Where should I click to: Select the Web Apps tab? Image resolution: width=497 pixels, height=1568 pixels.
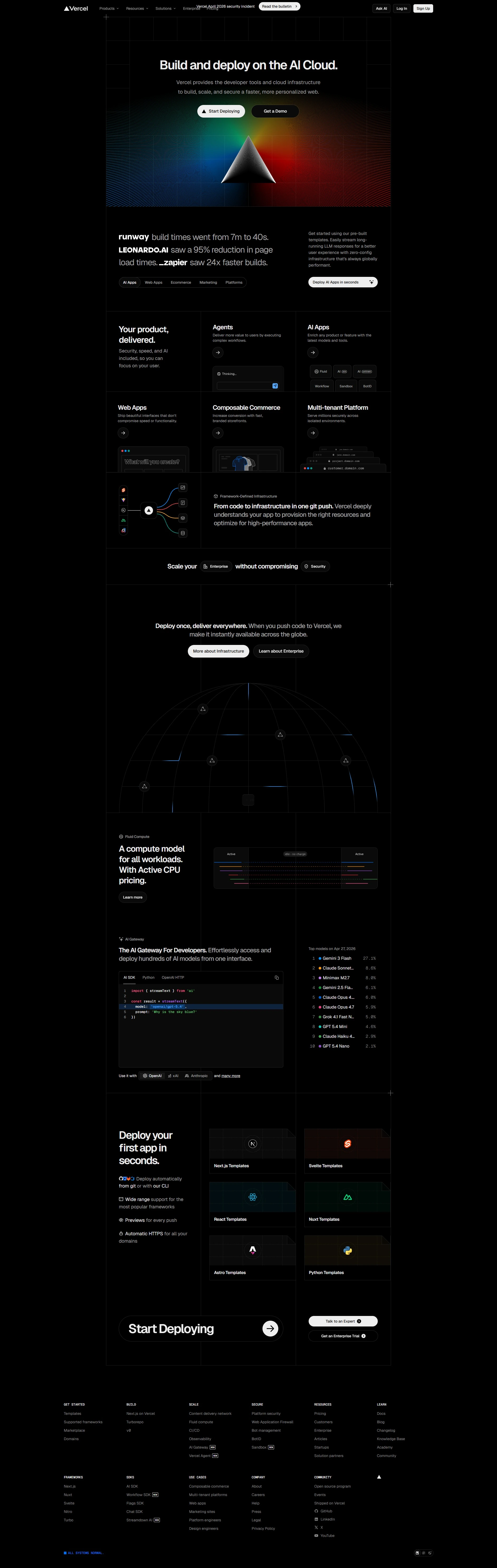[154, 282]
